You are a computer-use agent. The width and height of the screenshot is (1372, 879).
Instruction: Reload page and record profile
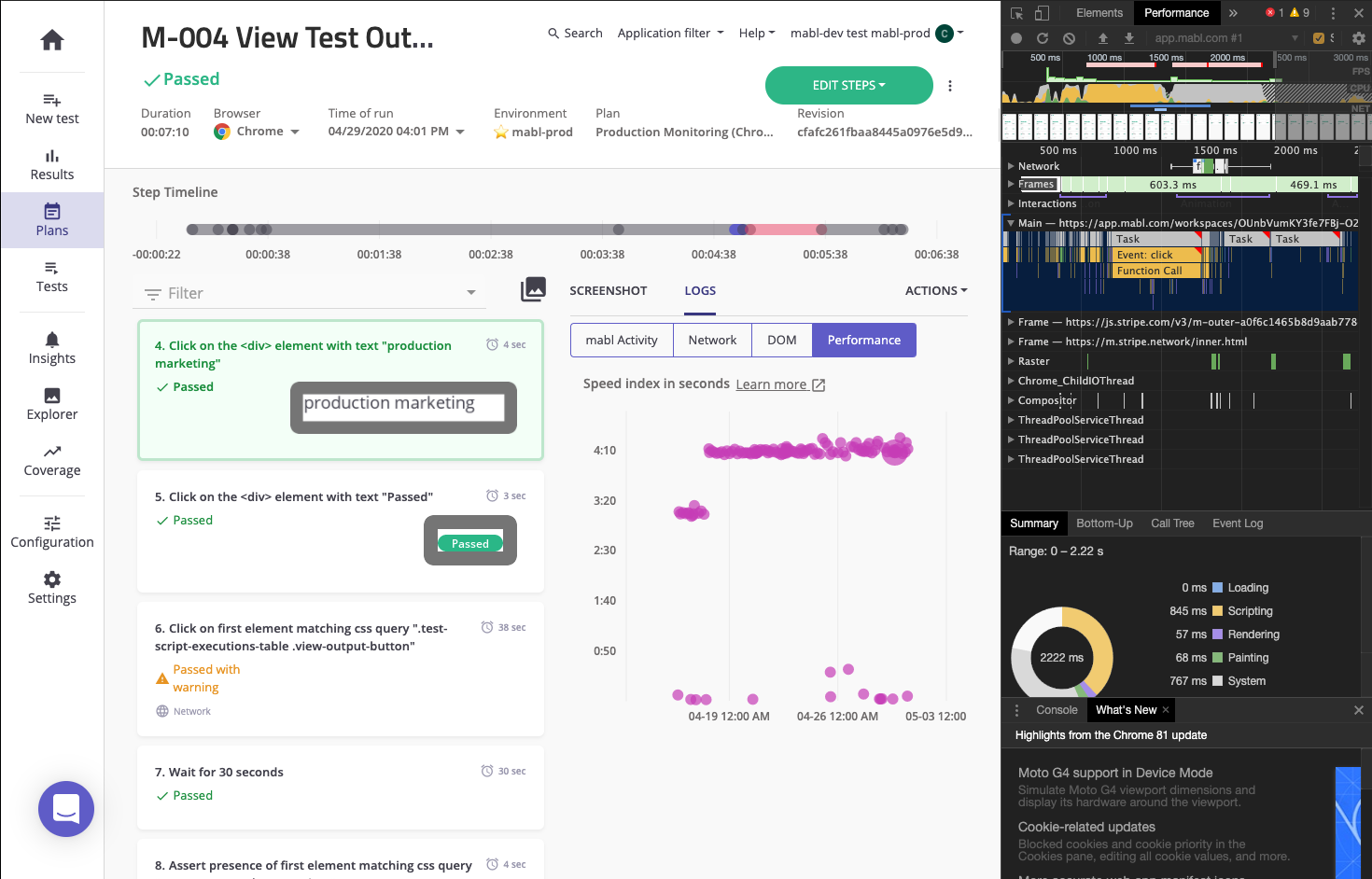tap(1043, 38)
